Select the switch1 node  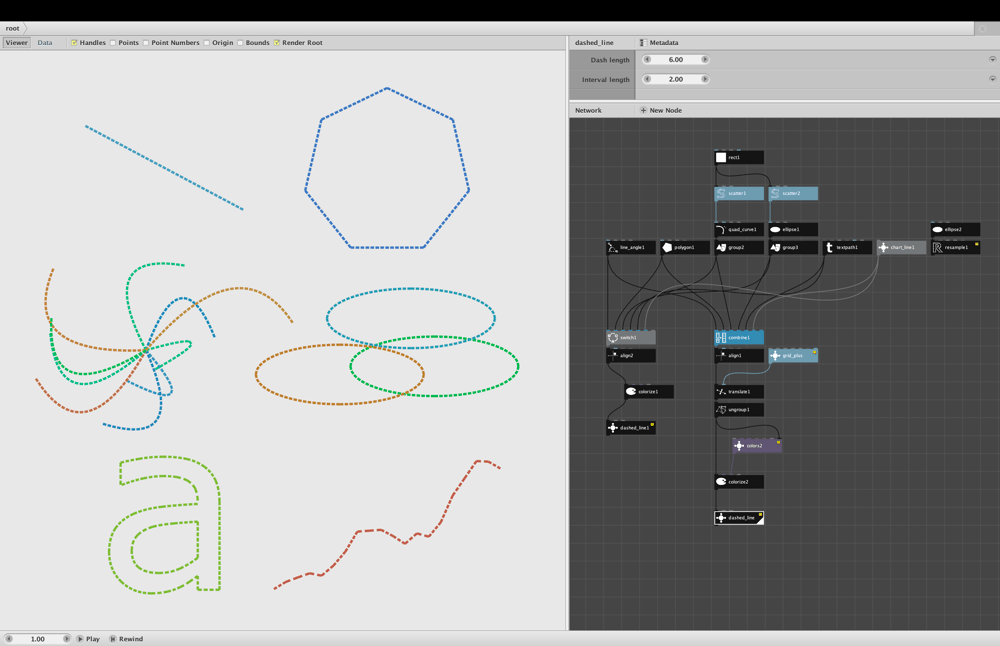tap(631, 337)
